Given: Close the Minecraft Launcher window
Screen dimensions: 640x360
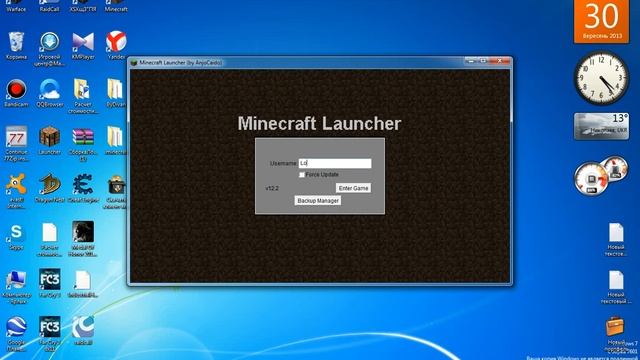Looking at the screenshot, I should 500,61.
